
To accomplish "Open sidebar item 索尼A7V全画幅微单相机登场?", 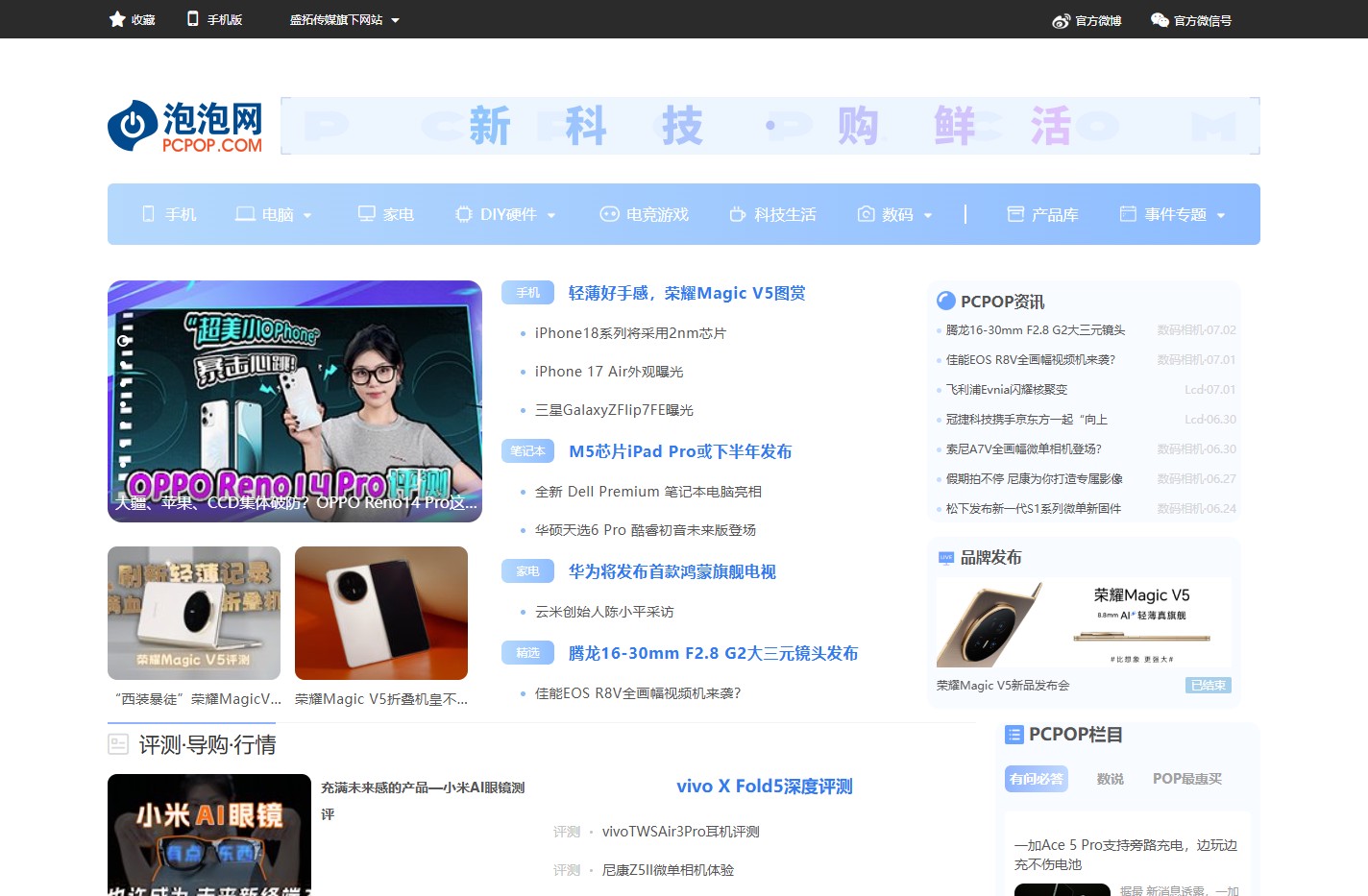I will click(x=1024, y=449).
